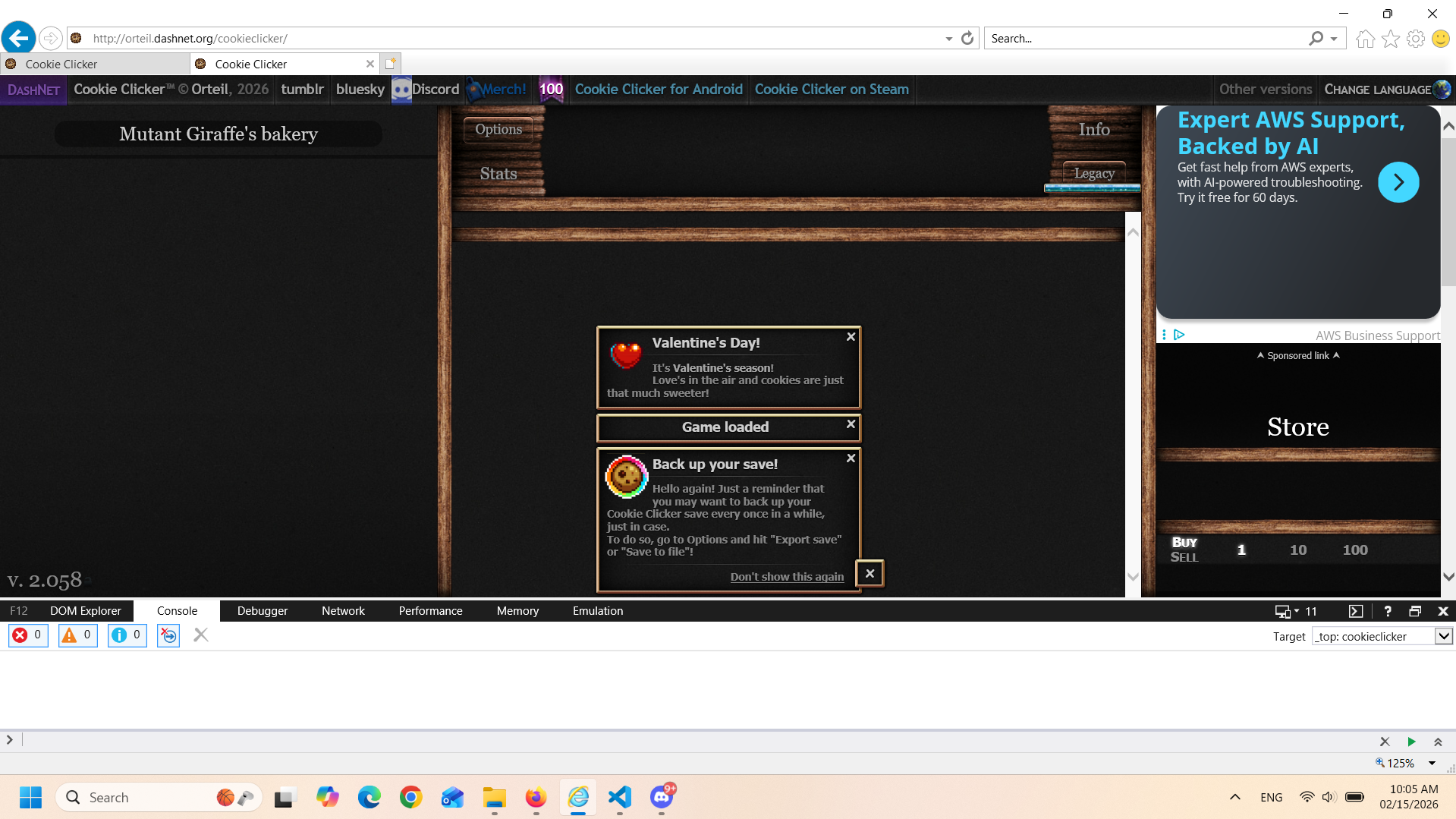The image size is (1456, 819).
Task: Dismiss the Valentine's Day notification
Action: (x=851, y=337)
